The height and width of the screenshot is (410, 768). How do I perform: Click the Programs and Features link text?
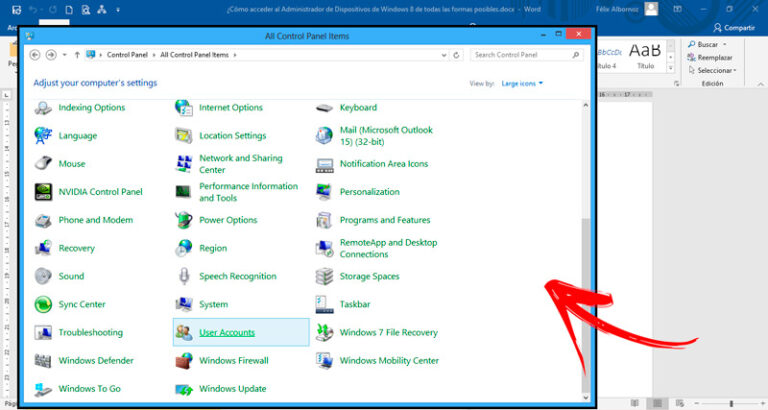(x=385, y=220)
